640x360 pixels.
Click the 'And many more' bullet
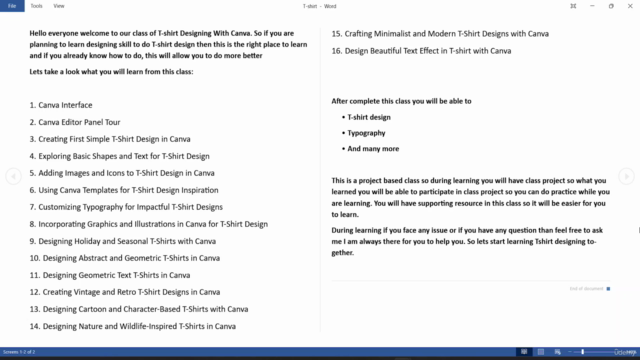(370, 149)
